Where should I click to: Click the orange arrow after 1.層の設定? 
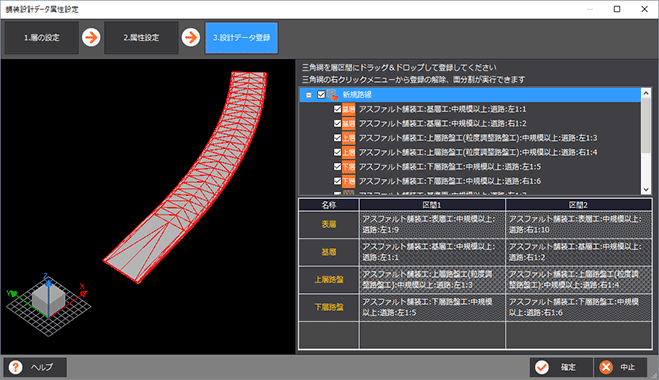tap(91, 38)
